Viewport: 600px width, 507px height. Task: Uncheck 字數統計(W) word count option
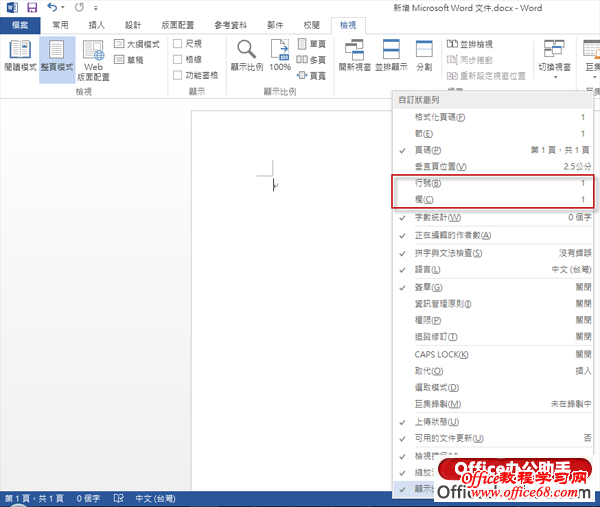pyautogui.click(x=493, y=217)
